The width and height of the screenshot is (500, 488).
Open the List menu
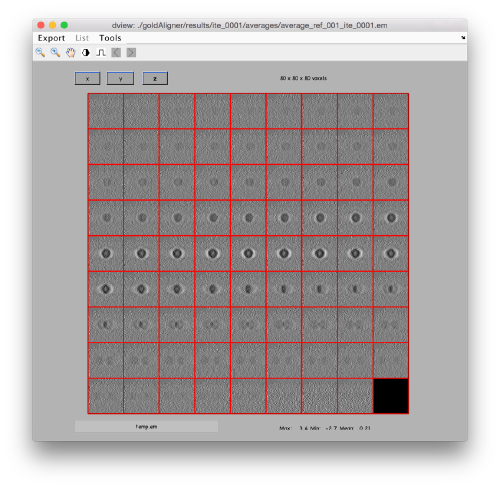(x=82, y=38)
